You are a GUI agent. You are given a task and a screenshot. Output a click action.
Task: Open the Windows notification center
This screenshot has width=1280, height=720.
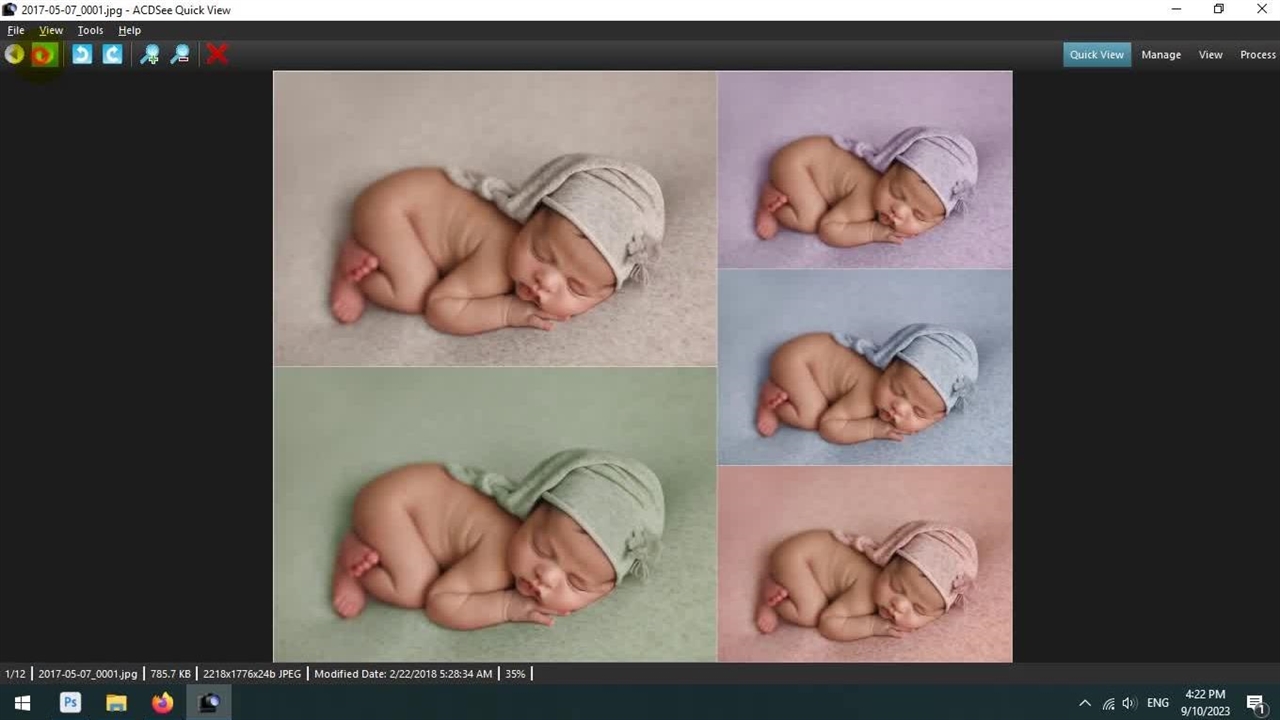click(1255, 703)
